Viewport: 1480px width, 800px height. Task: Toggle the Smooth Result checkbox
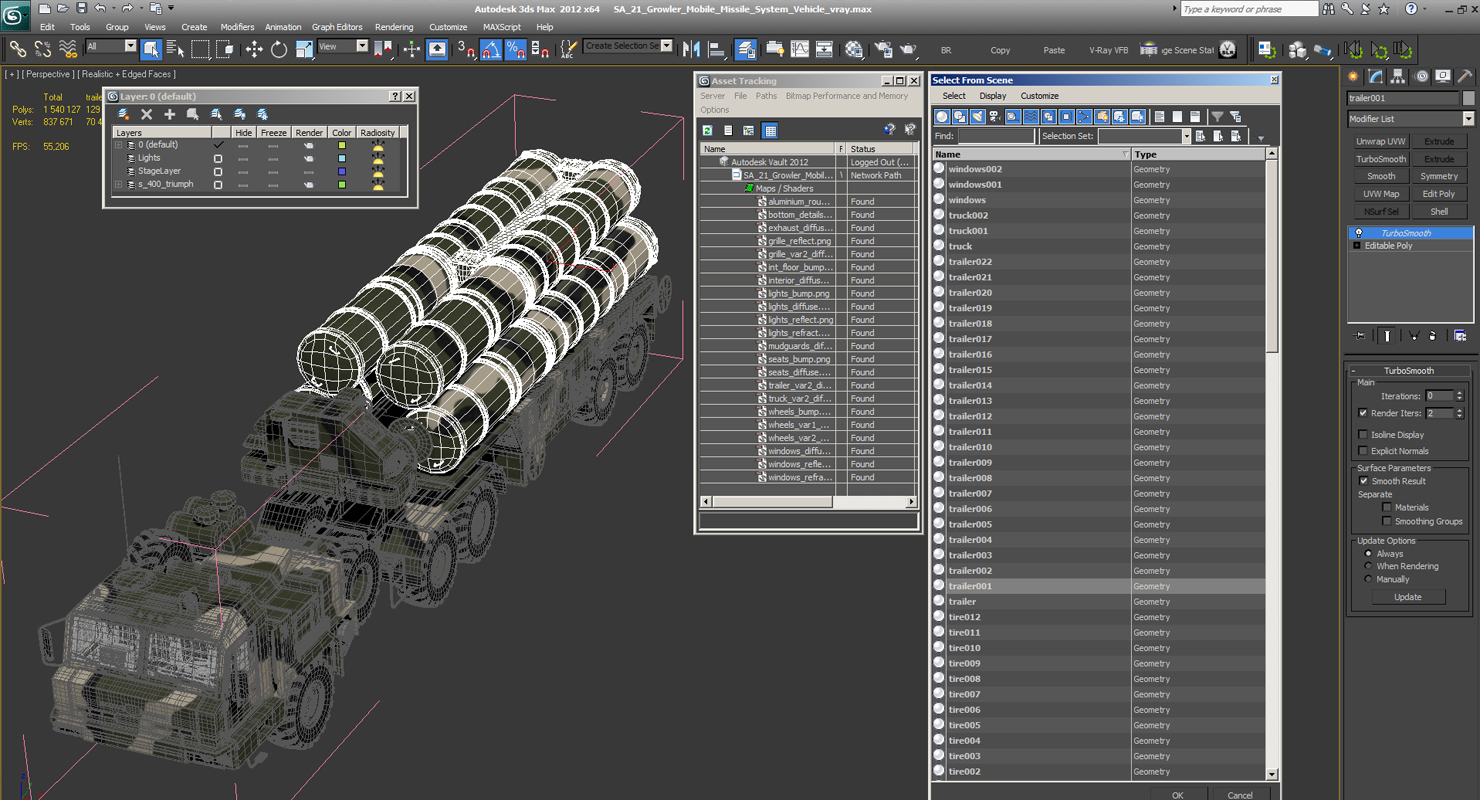[1363, 481]
